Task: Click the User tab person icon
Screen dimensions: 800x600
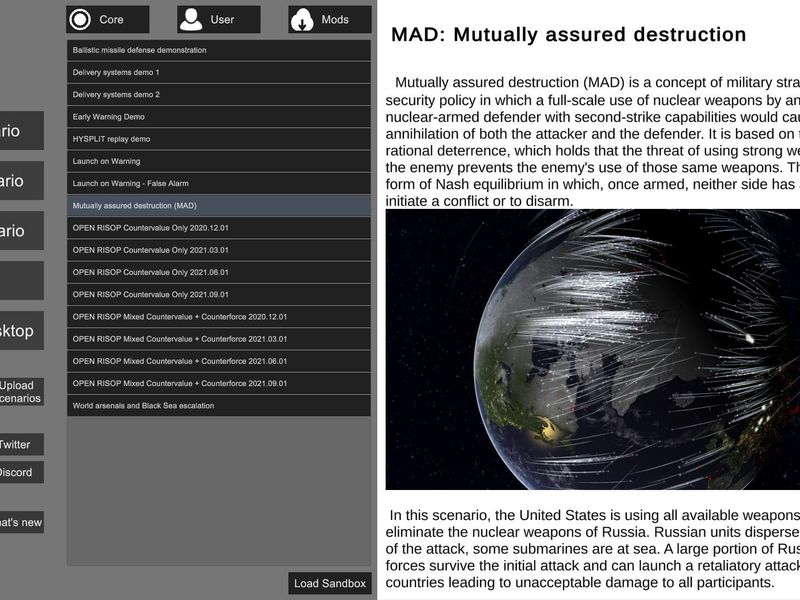Action: (x=191, y=19)
